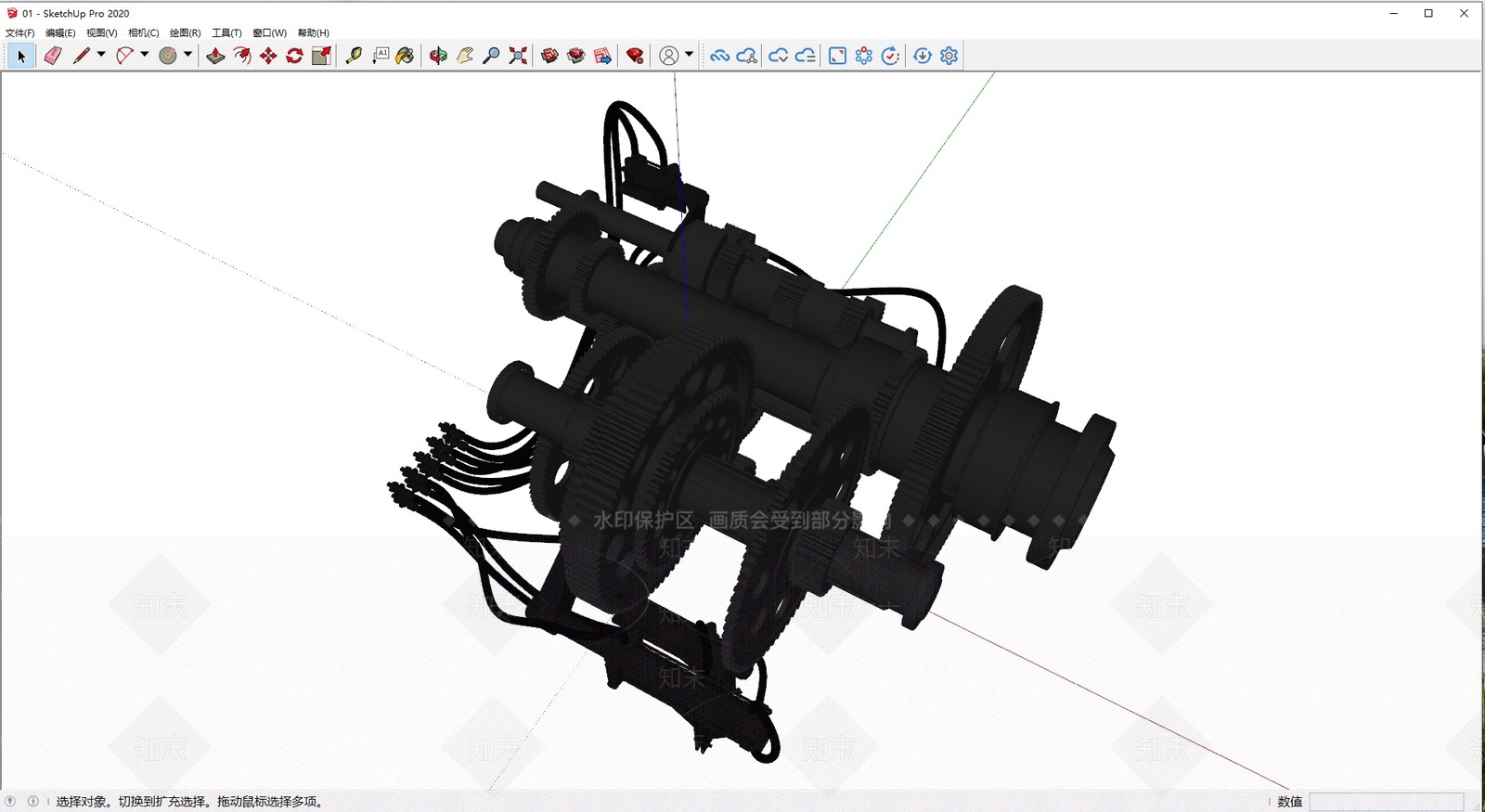Pick the Paint Bucket tool
Image resolution: width=1485 pixels, height=812 pixels.
tap(405, 56)
